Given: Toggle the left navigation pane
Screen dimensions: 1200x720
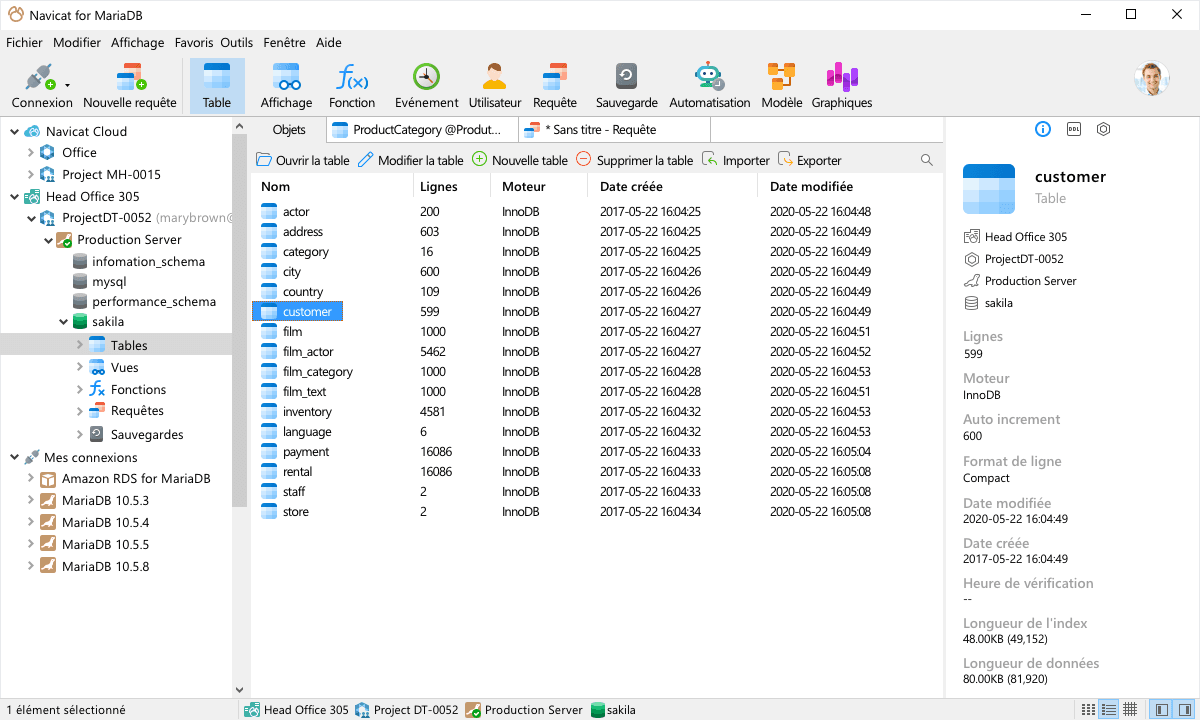Looking at the screenshot, I should (1158, 709).
